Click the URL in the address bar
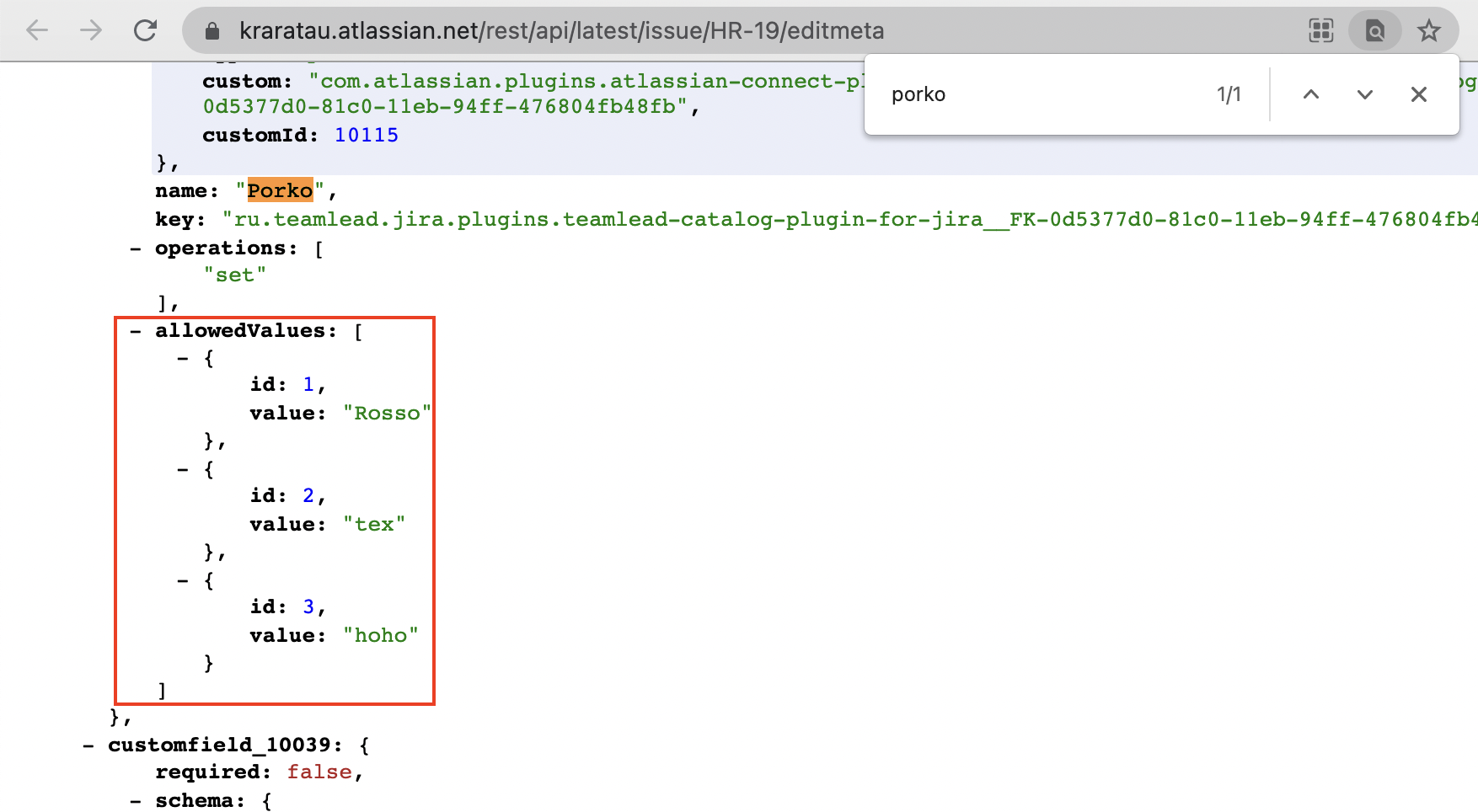 tap(561, 31)
